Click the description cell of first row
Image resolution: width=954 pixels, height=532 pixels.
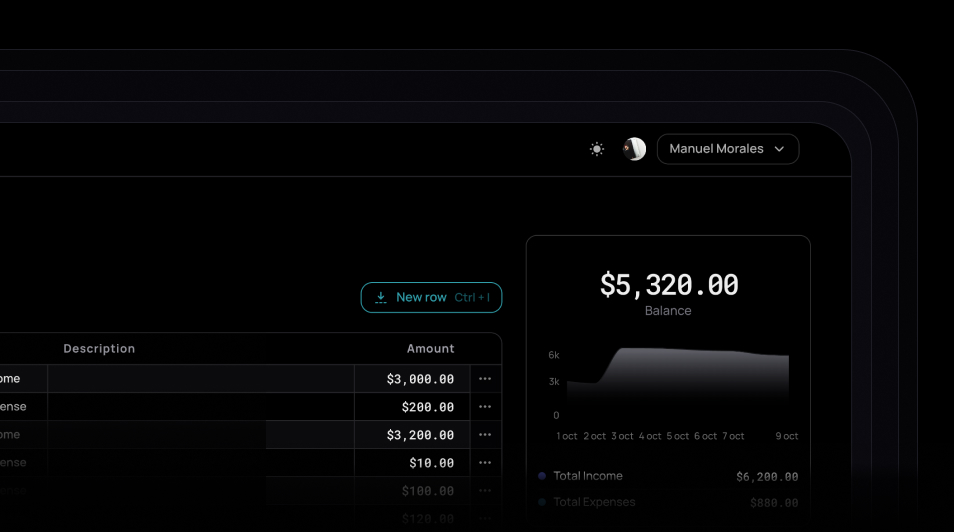(x=200, y=379)
